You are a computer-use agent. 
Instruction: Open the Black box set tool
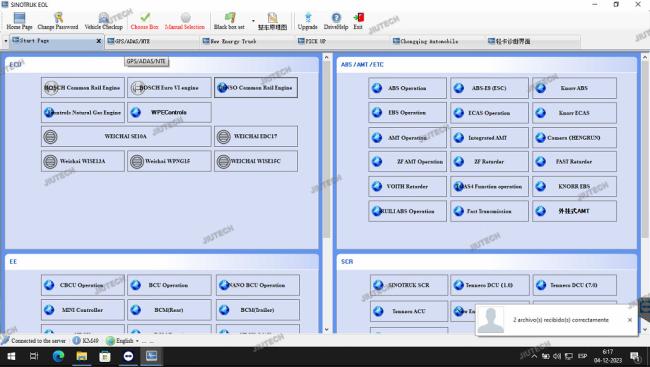[229, 21]
